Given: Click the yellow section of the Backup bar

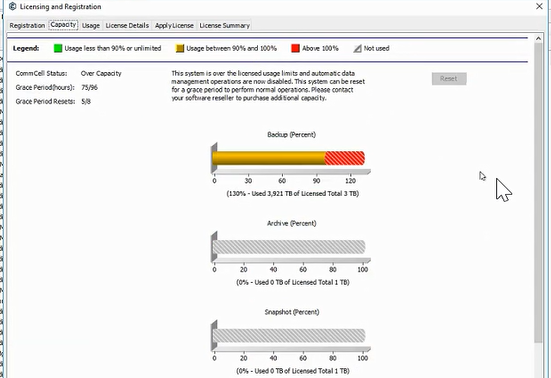Looking at the screenshot, I should [x=269, y=158].
